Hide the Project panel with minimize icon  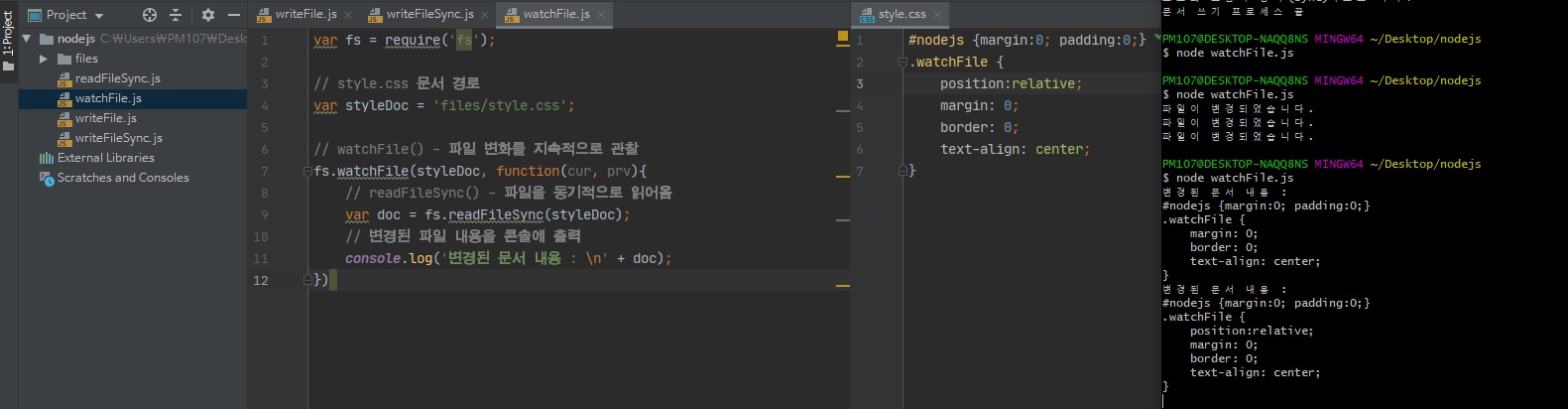coord(234,15)
